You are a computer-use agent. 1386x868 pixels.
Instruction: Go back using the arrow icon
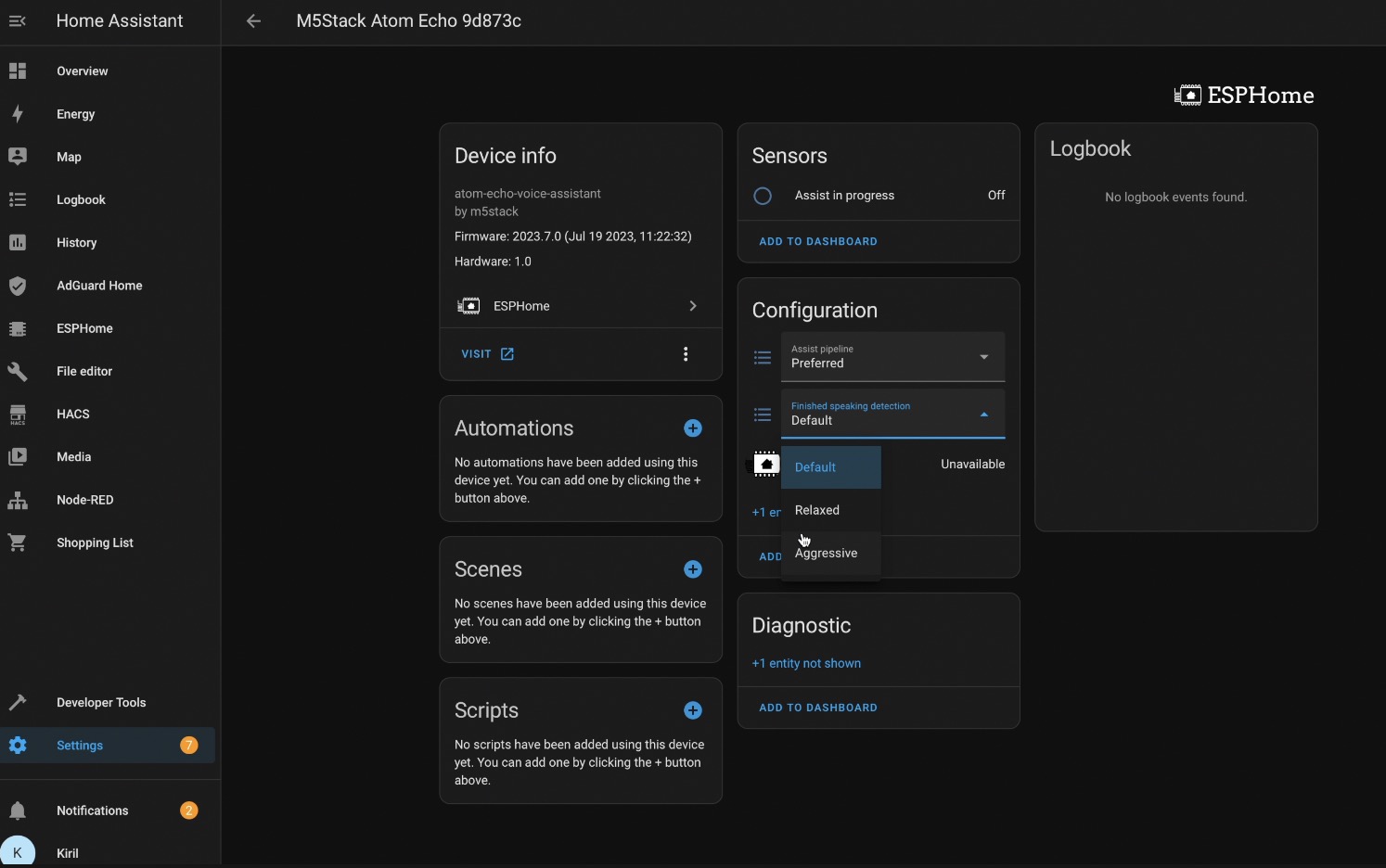[x=253, y=20]
